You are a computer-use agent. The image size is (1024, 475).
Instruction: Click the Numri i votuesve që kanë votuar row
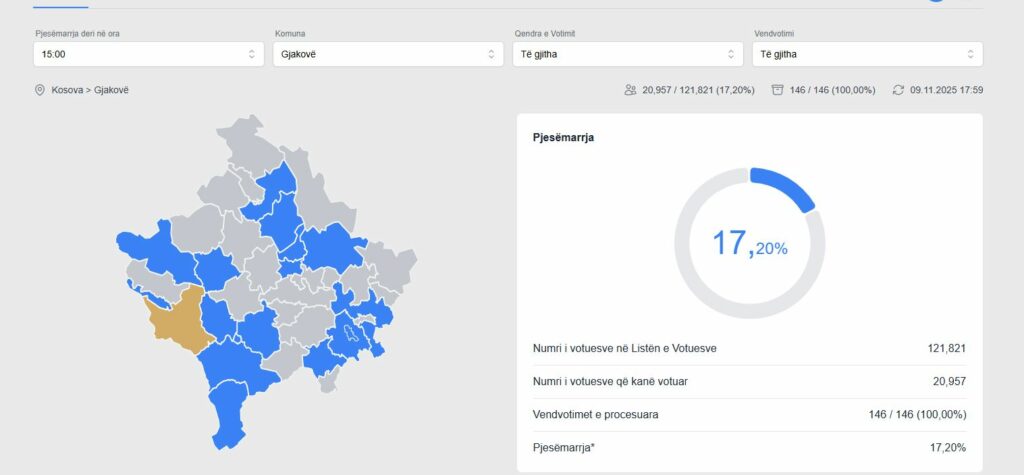(749, 381)
